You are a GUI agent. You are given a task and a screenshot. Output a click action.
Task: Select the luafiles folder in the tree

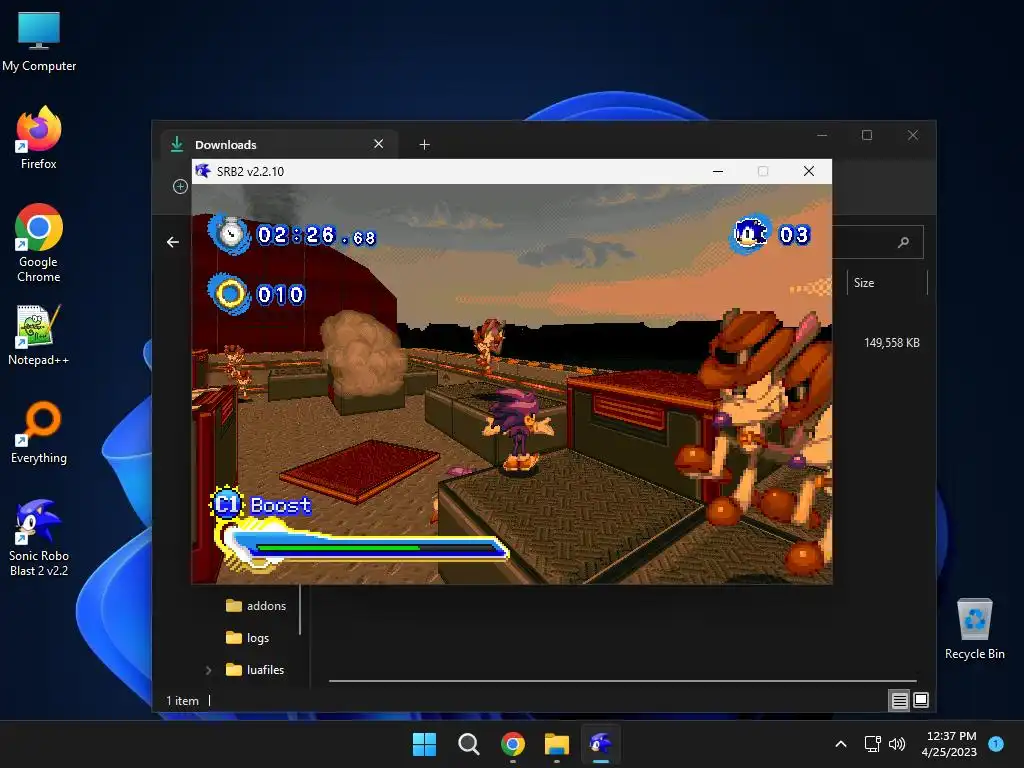255,670
